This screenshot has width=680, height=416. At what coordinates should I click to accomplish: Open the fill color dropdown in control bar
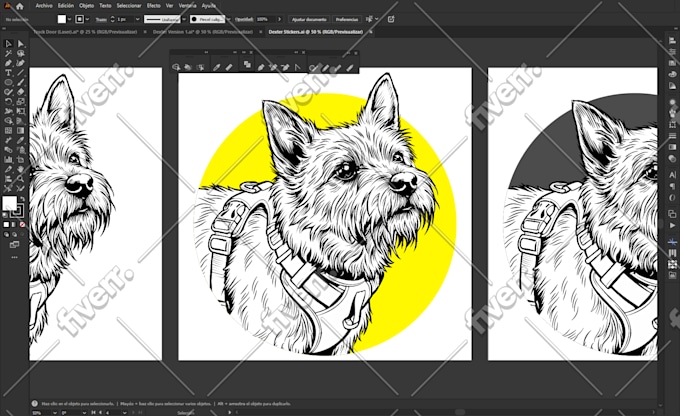click(x=69, y=19)
